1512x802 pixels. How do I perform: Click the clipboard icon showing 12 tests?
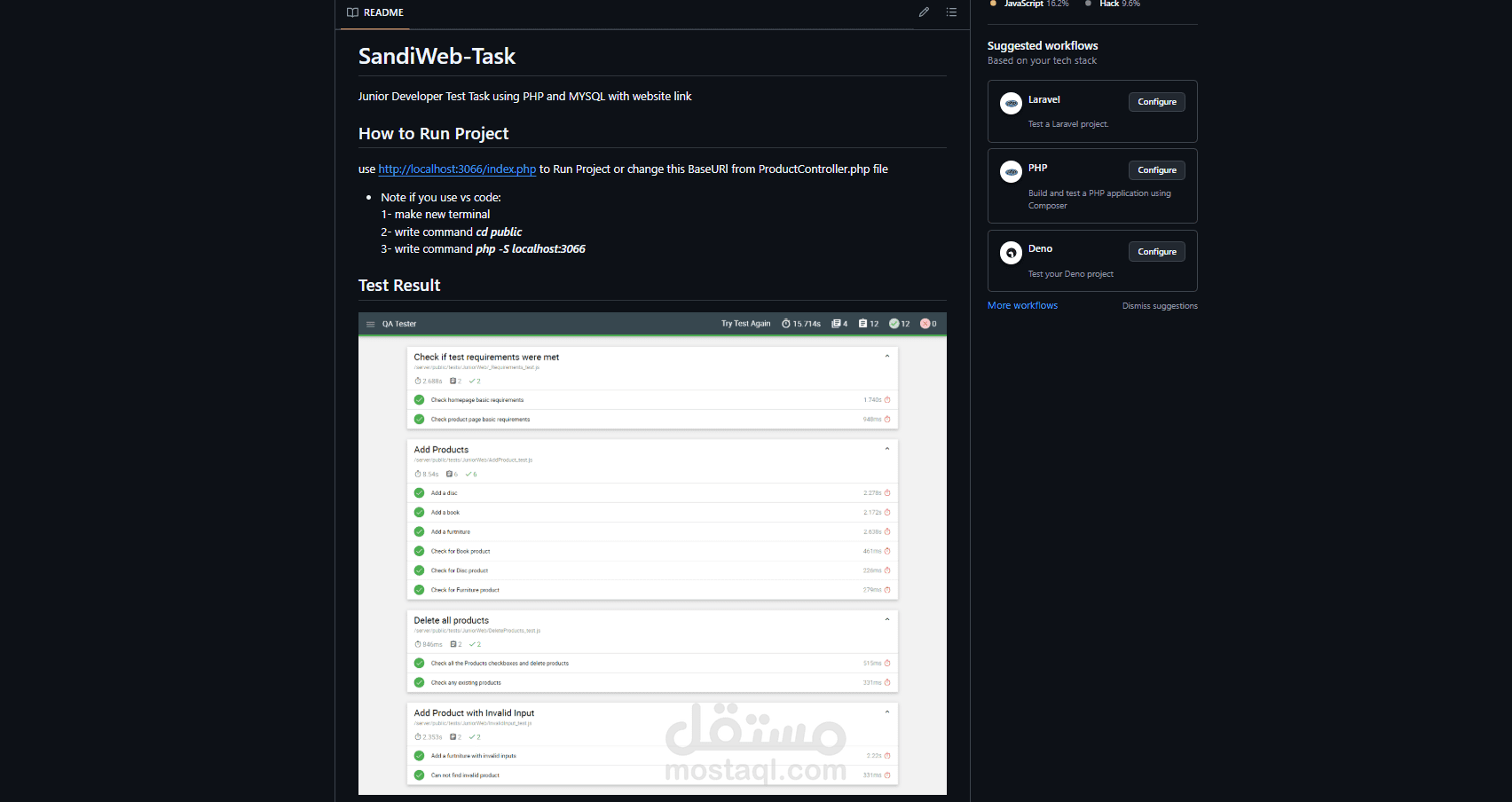863,324
